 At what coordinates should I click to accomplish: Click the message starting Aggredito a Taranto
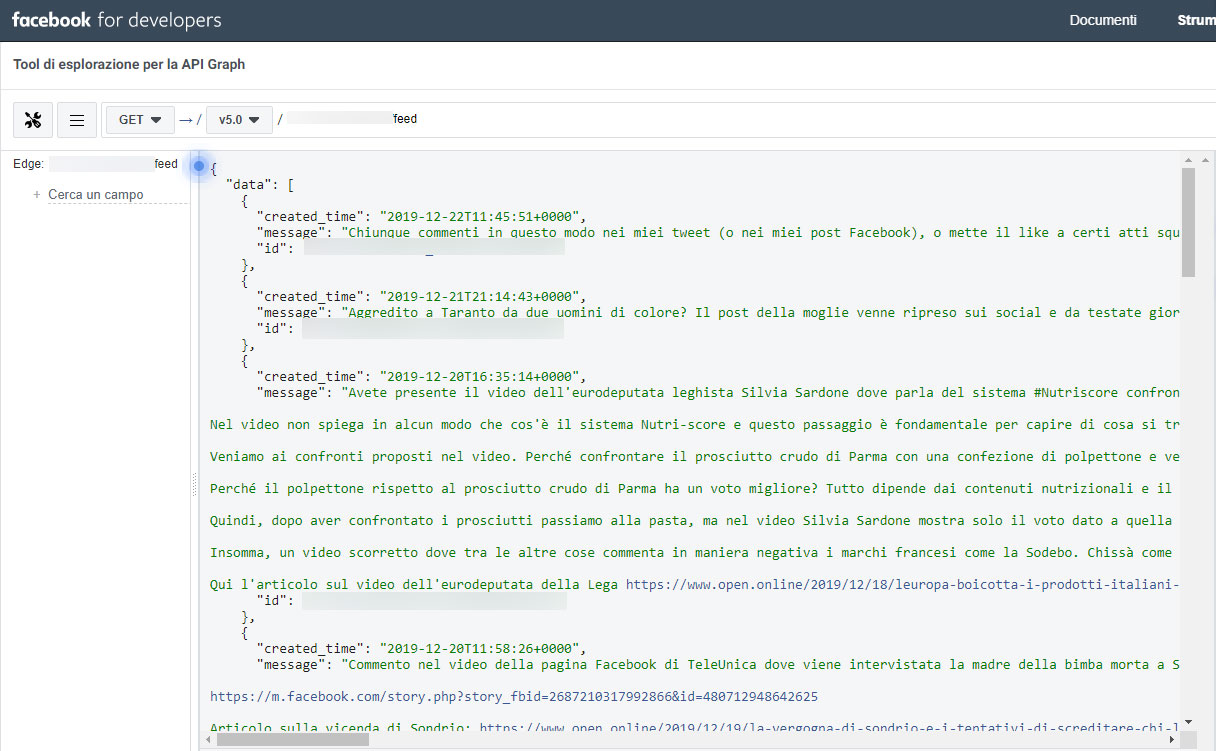762,312
